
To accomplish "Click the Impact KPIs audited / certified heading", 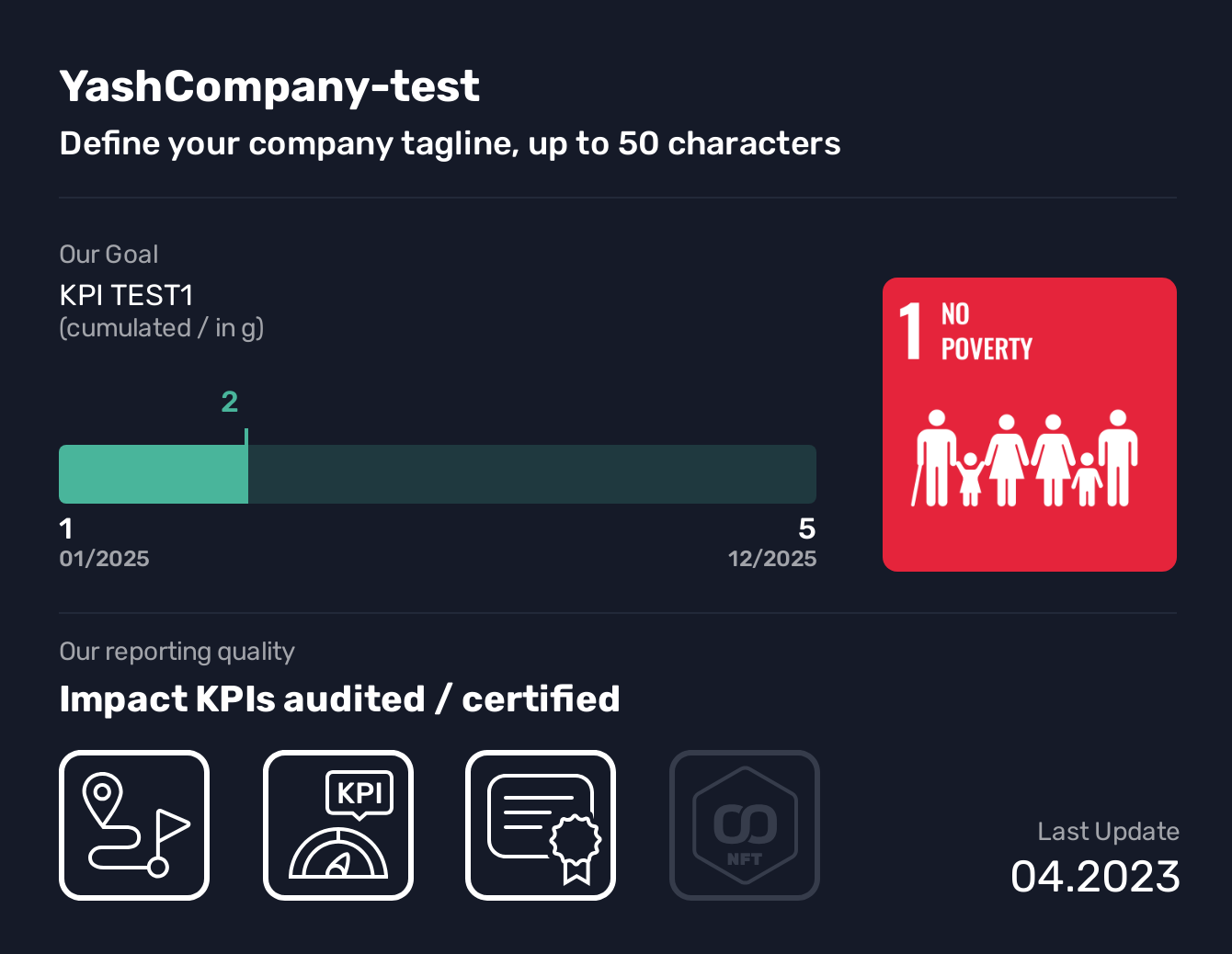I will pos(339,699).
